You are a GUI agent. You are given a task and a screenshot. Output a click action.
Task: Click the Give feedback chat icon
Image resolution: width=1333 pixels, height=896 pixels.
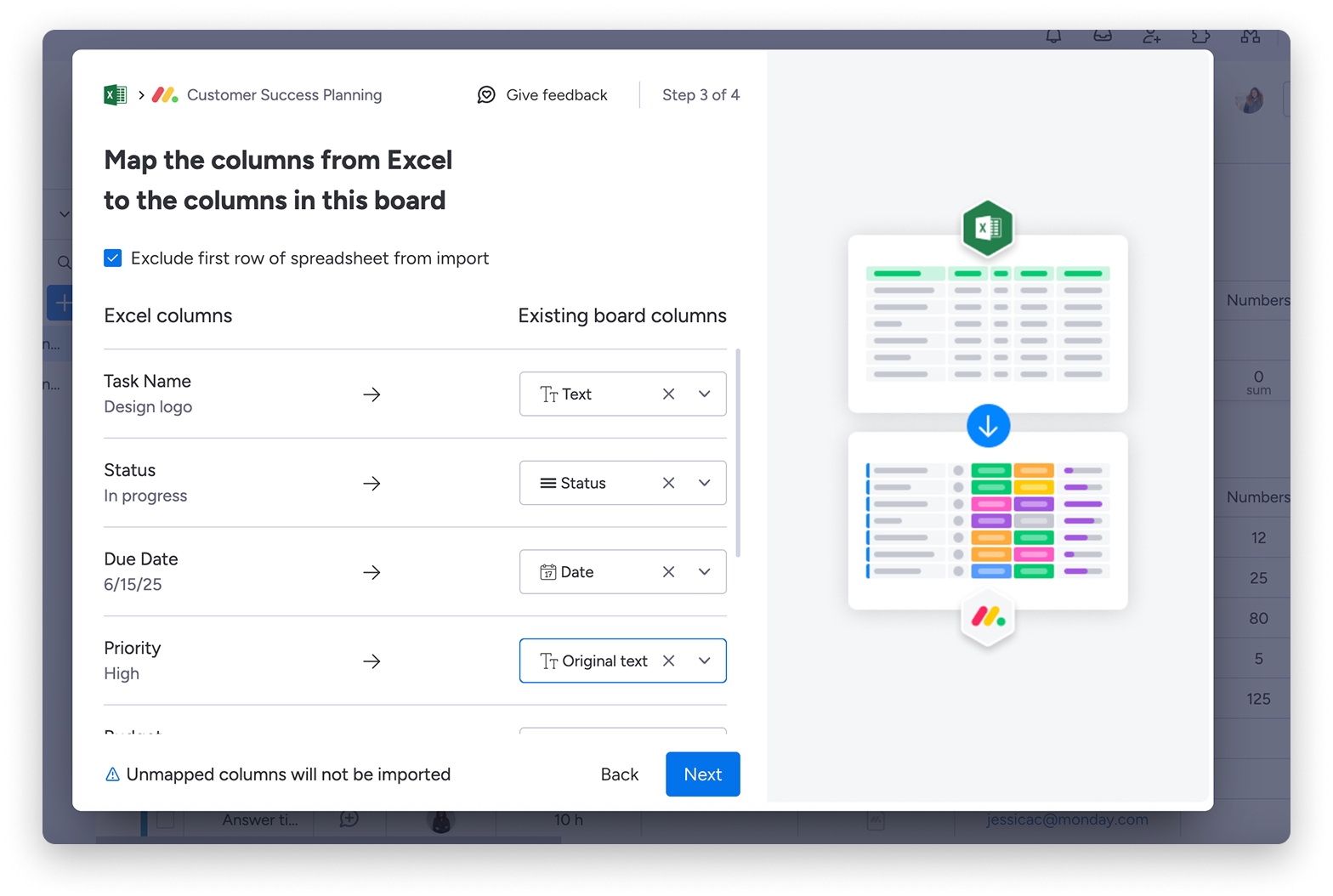coord(486,95)
